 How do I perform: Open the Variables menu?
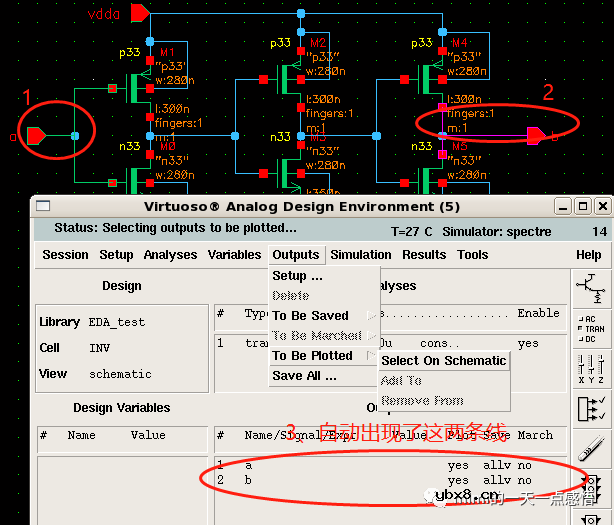[x=234, y=255]
